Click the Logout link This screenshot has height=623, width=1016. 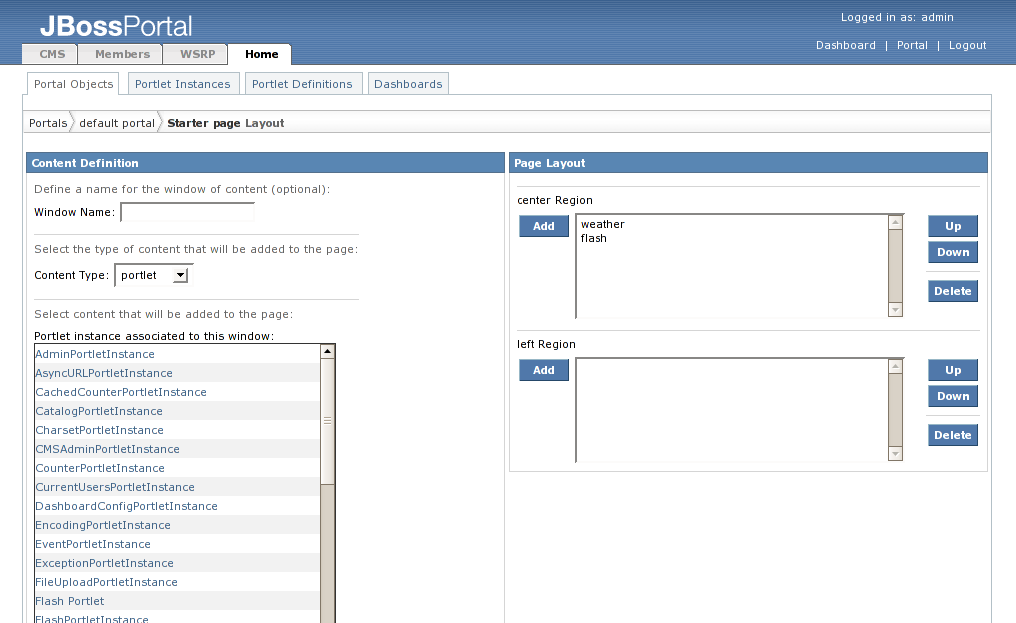[967, 45]
